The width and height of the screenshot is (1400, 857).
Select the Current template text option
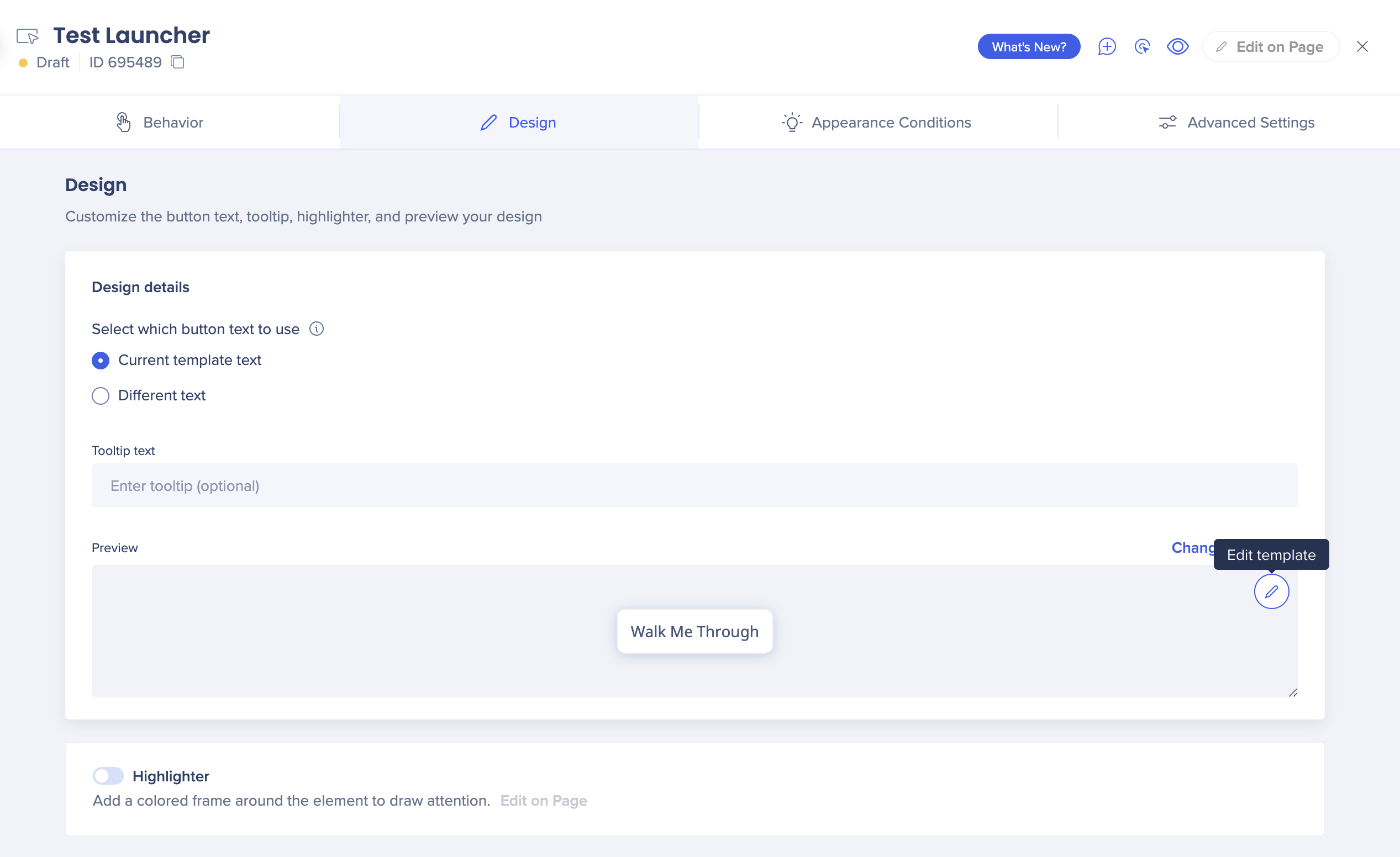[x=101, y=361]
